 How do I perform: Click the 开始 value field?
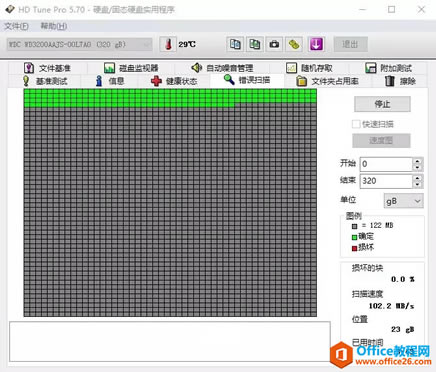click(386, 164)
